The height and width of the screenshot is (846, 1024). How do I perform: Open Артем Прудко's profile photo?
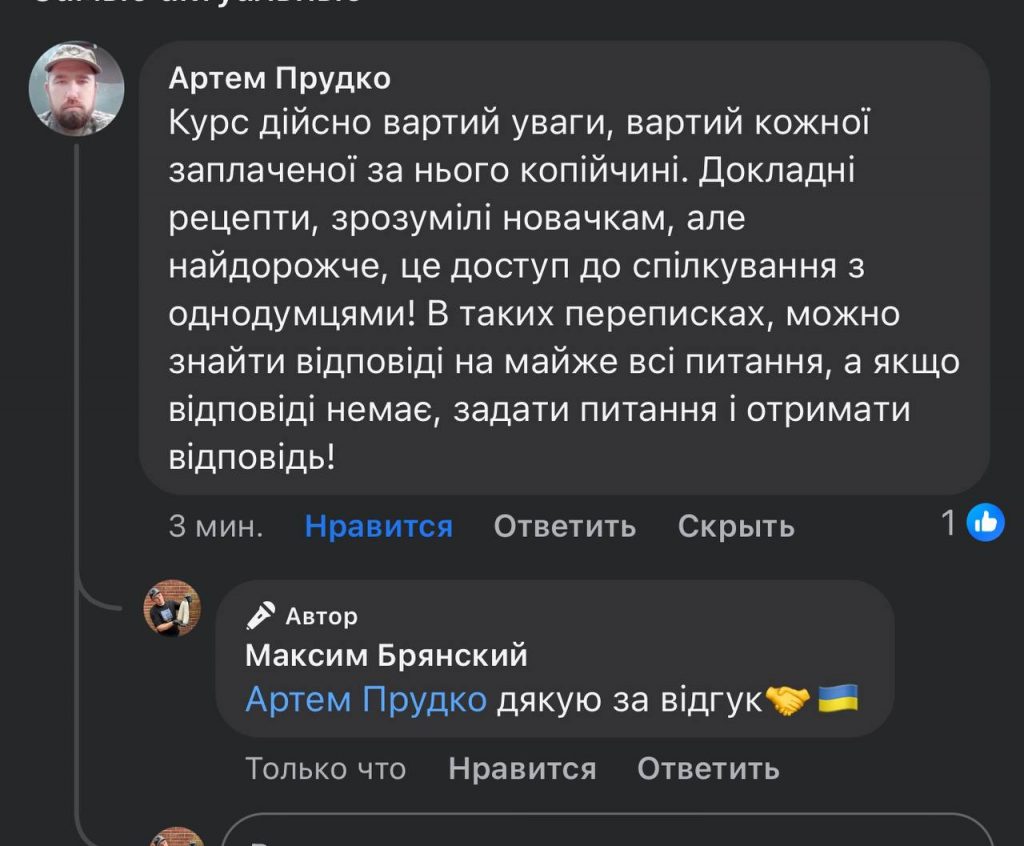click(76, 89)
